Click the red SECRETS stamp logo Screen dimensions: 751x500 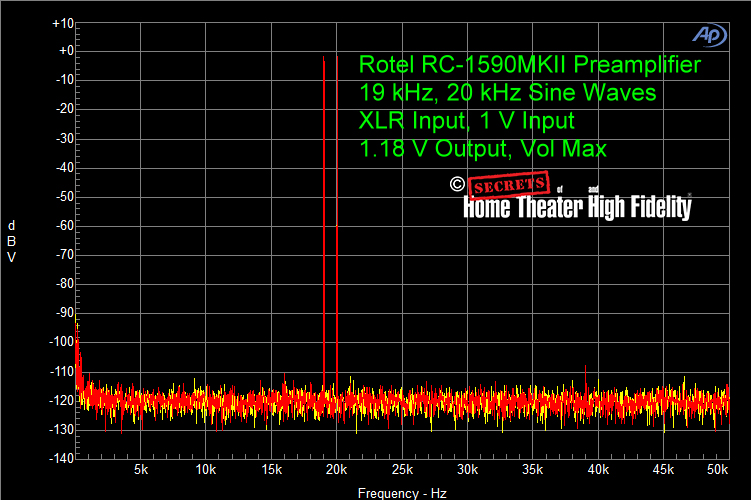pyautogui.click(x=510, y=186)
